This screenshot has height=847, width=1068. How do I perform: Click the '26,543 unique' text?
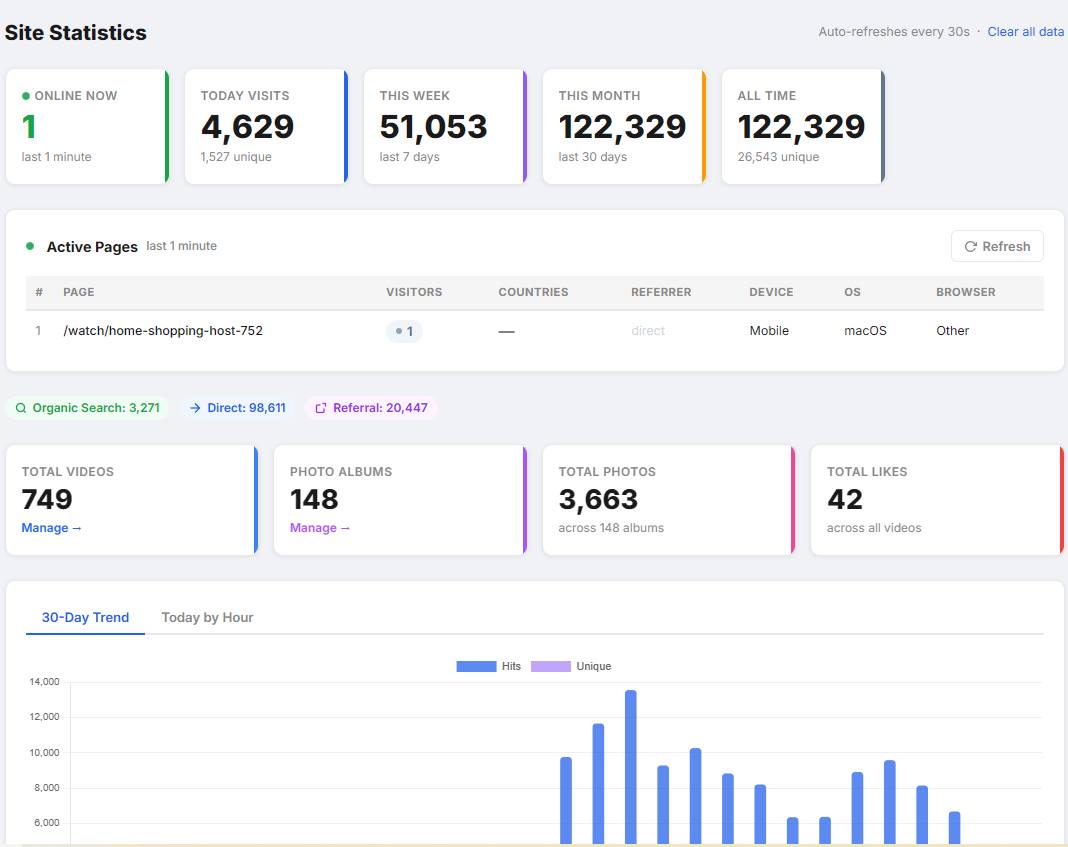coord(778,157)
